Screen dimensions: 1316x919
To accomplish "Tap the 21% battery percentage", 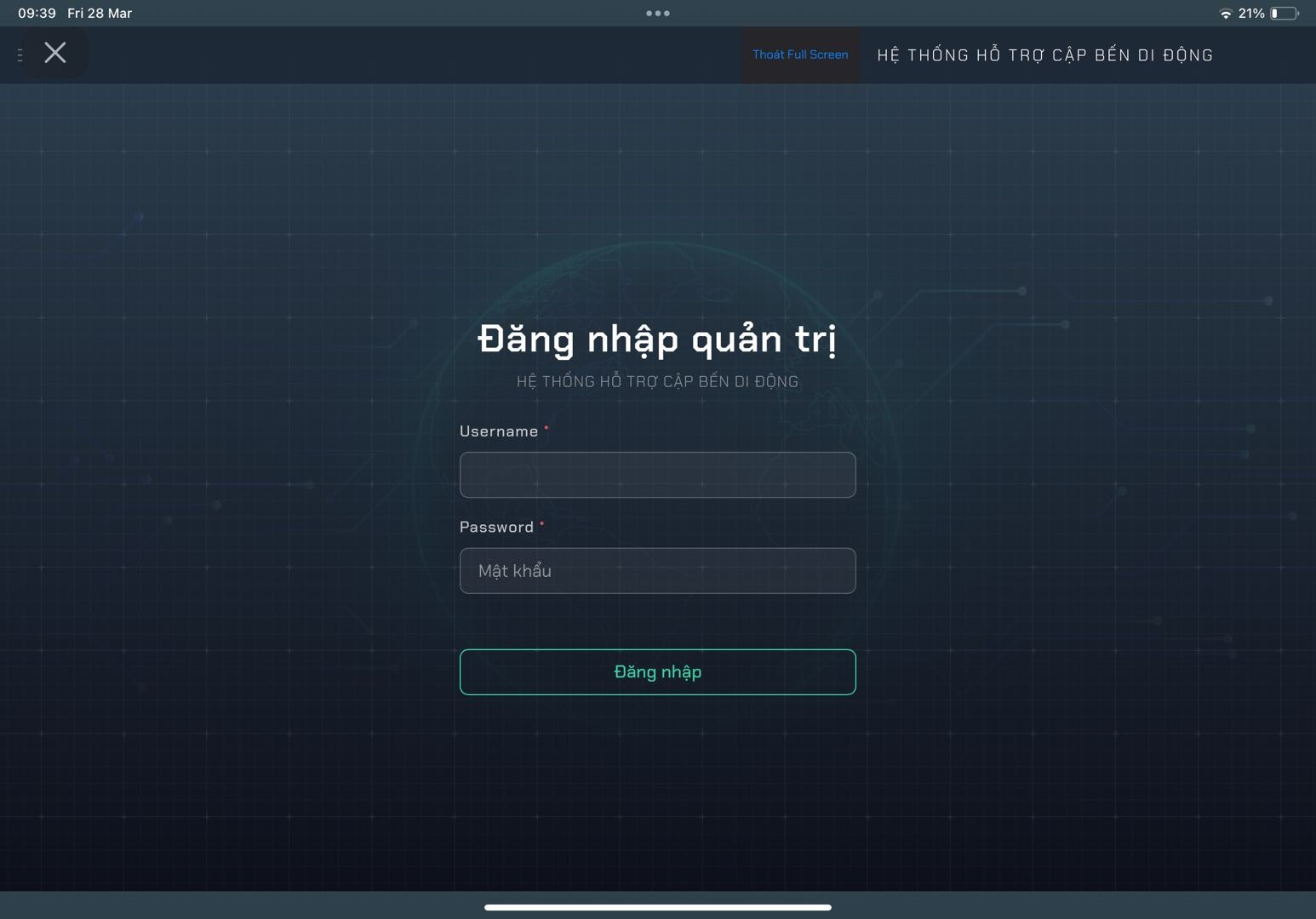I will (x=1250, y=14).
